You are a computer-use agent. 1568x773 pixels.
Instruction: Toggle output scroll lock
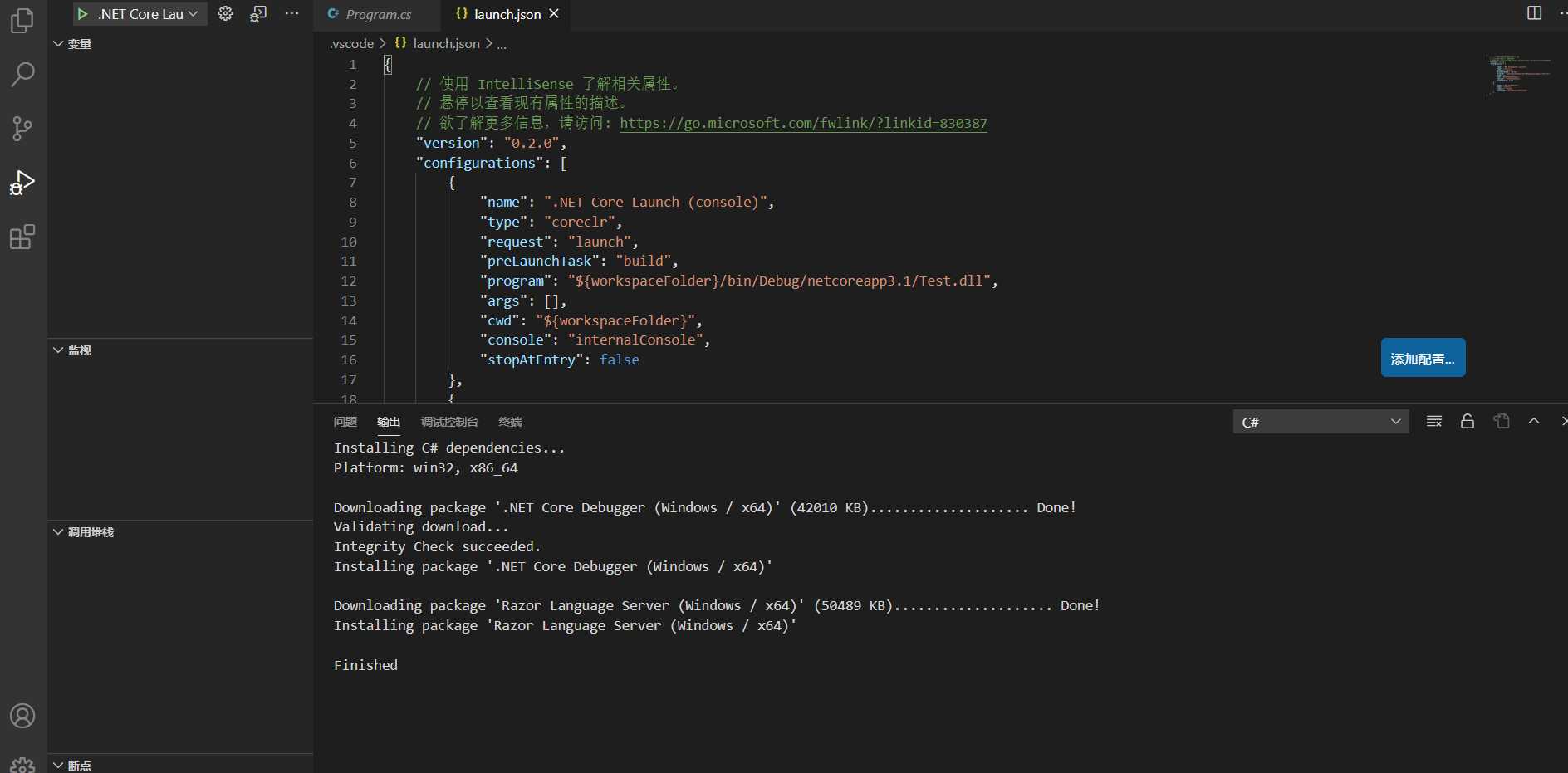[x=1468, y=421]
